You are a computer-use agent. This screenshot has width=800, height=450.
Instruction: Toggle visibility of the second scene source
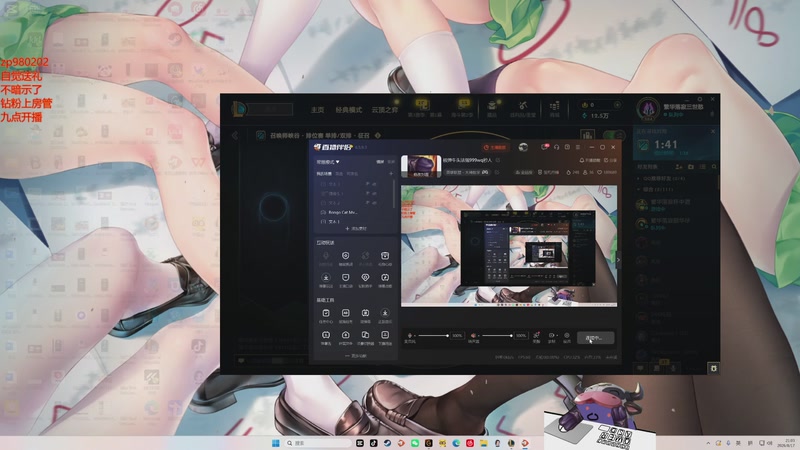coord(374,193)
